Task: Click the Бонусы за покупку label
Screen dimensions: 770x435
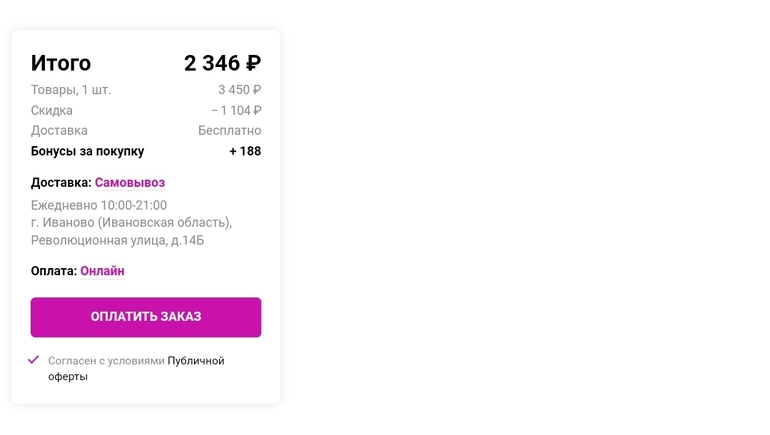Action: pos(87,151)
